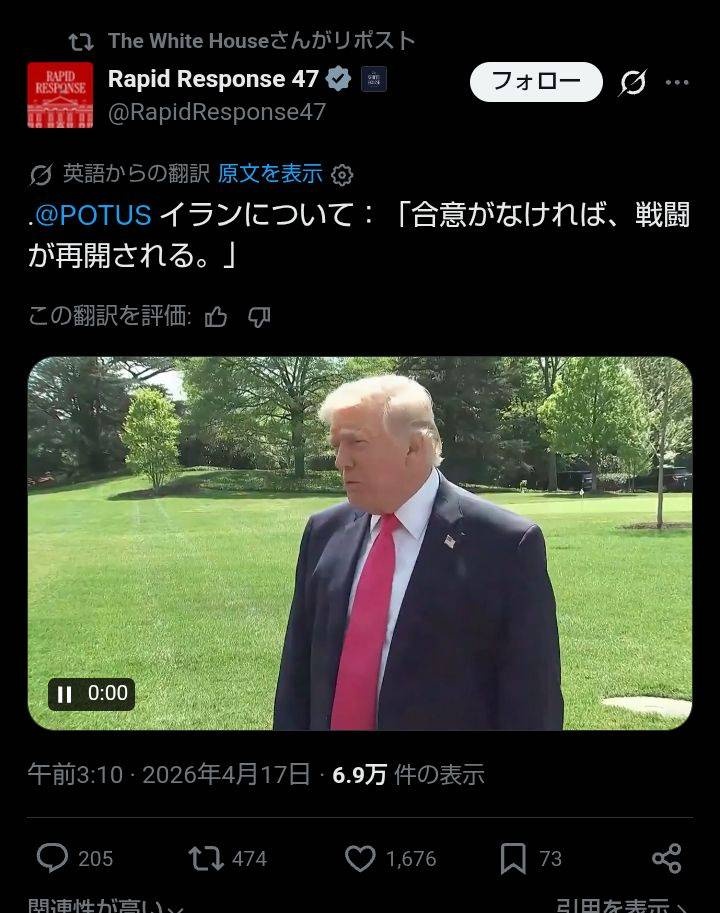Follow Rapid Response 47 with フォロー button
720x913 pixels.
(x=536, y=82)
